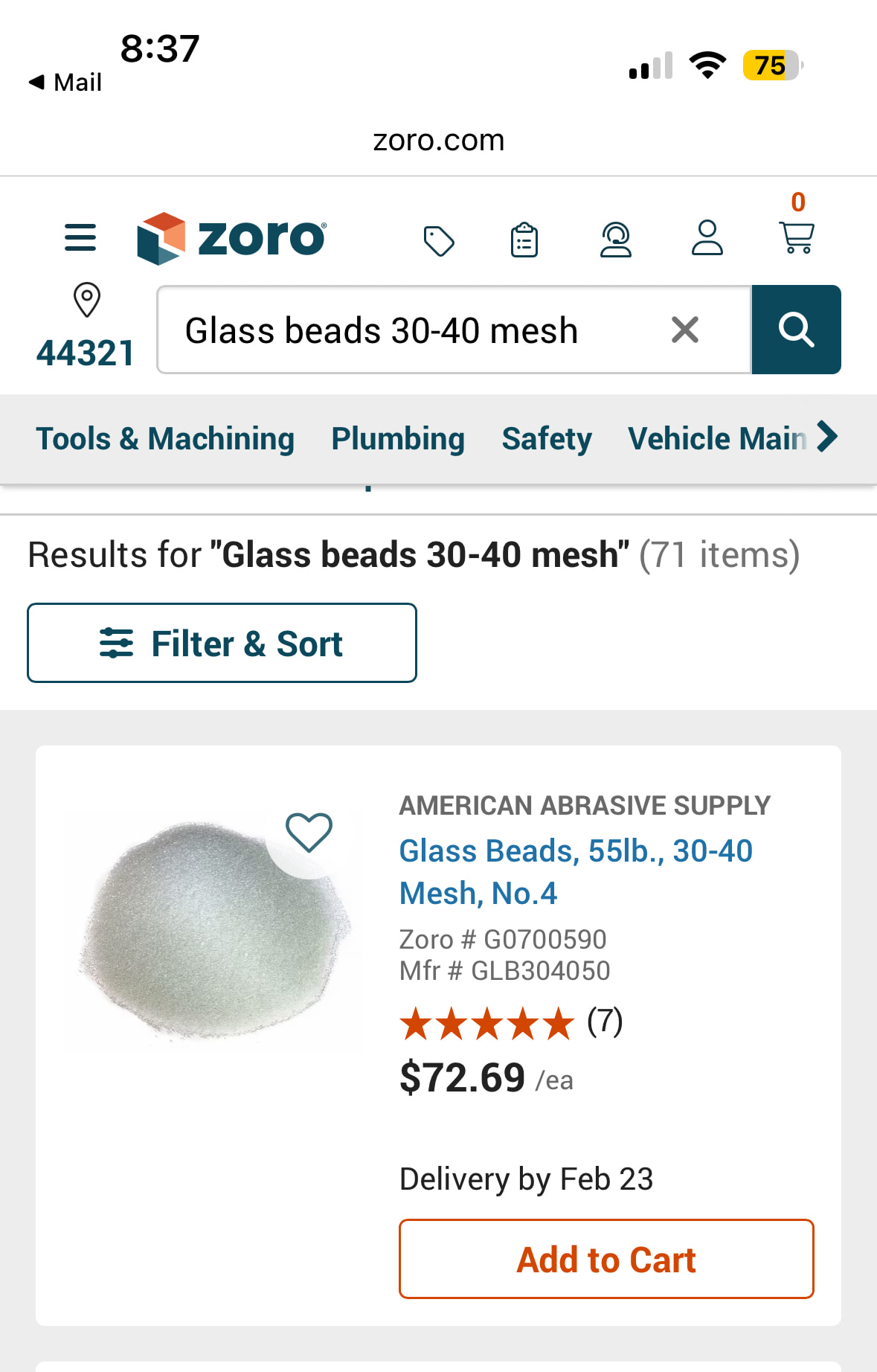This screenshot has width=877, height=1372.
Task: Change delivery ZIP code 44321
Action: click(x=86, y=327)
